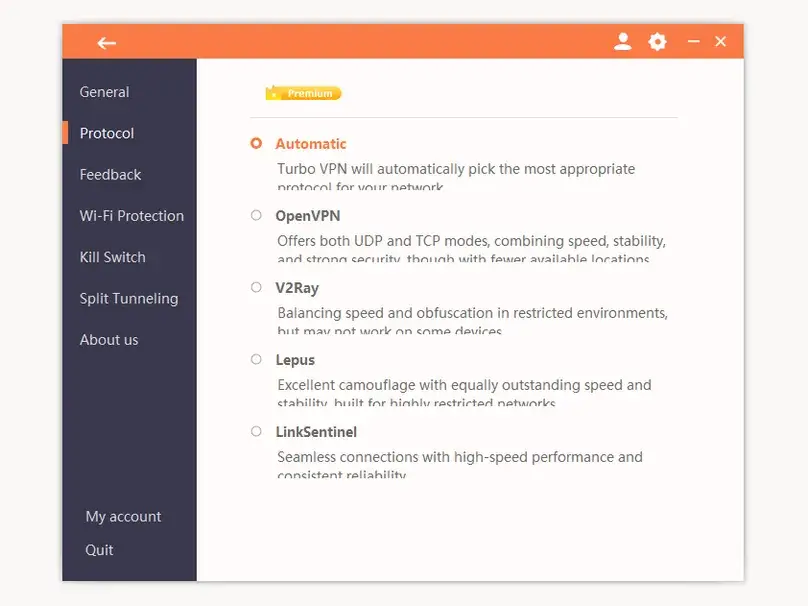Viewport: 808px width, 606px height.
Task: Click the 'Seamless connections with high-speed' description
Action: pyautogui.click(x=460, y=465)
